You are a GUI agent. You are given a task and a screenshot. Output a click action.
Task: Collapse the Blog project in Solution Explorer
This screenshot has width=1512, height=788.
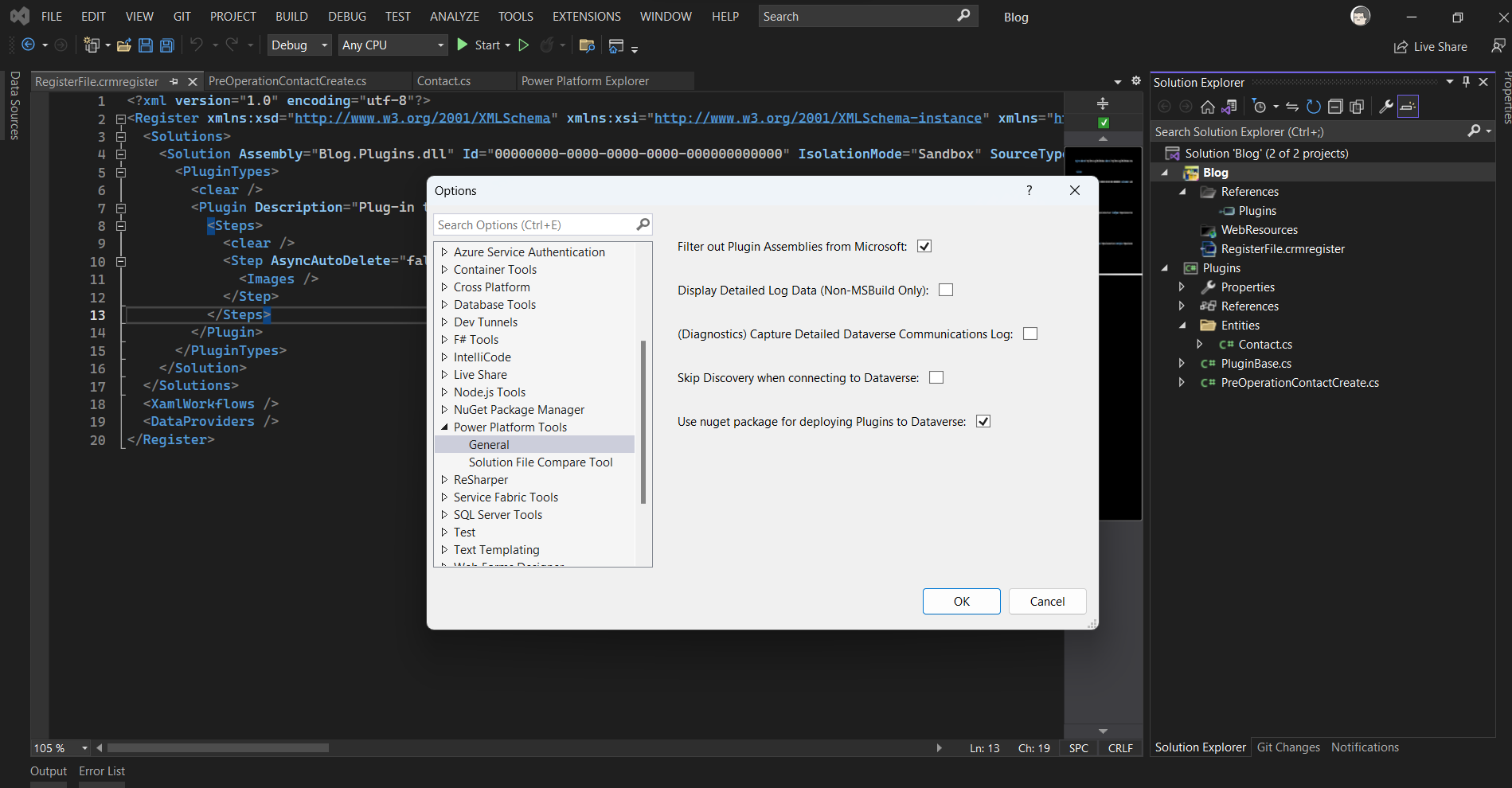coord(1165,173)
